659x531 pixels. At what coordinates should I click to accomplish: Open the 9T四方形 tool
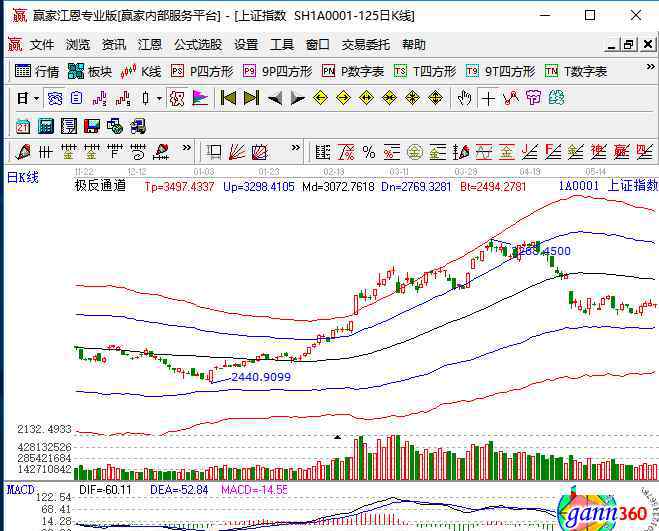click(x=499, y=71)
